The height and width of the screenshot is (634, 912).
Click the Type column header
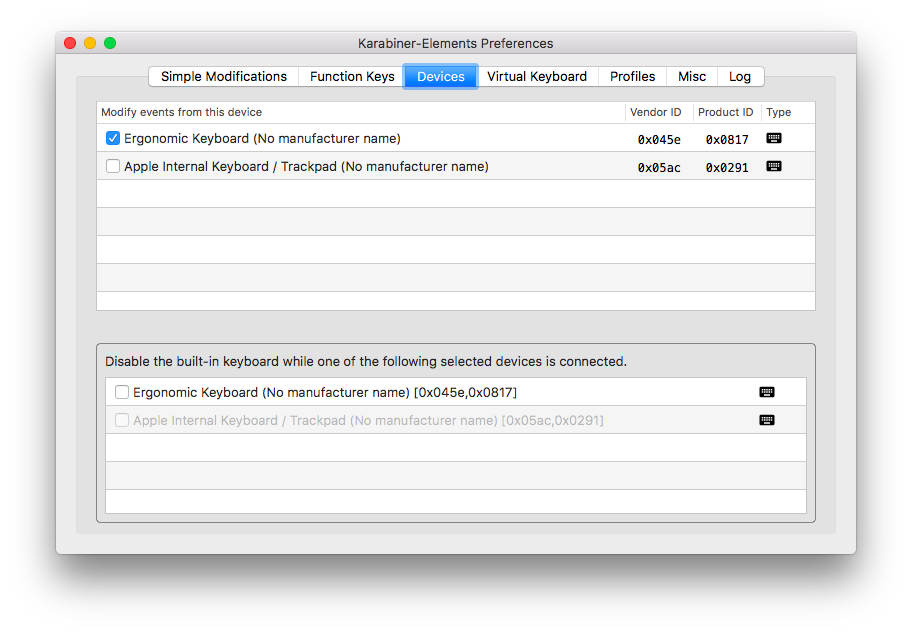click(x=788, y=112)
